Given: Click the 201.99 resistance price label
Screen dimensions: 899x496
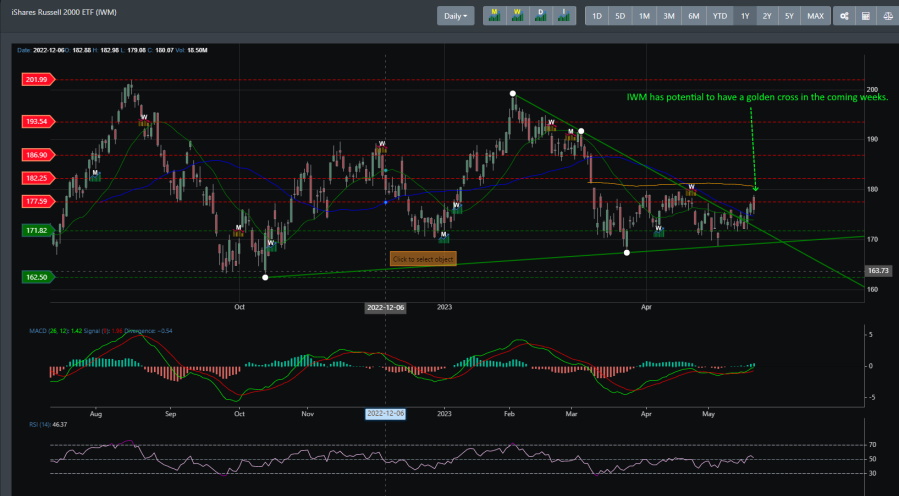Looking at the screenshot, I should pyautogui.click(x=37, y=79).
